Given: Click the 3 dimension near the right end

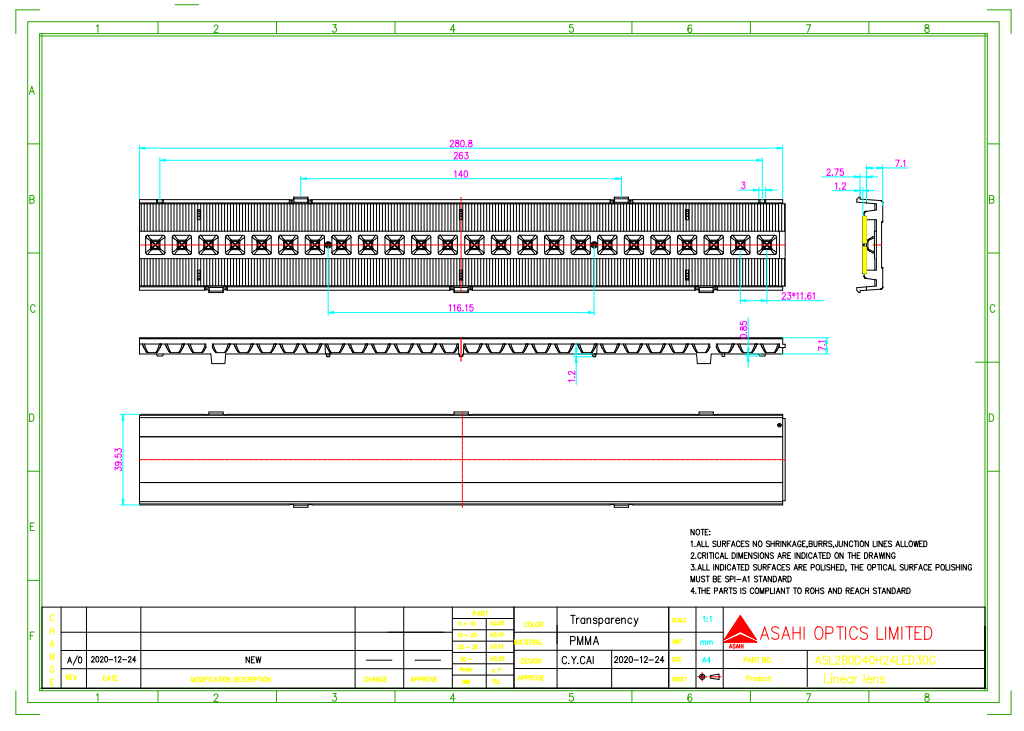Looking at the screenshot, I should (x=743, y=186).
